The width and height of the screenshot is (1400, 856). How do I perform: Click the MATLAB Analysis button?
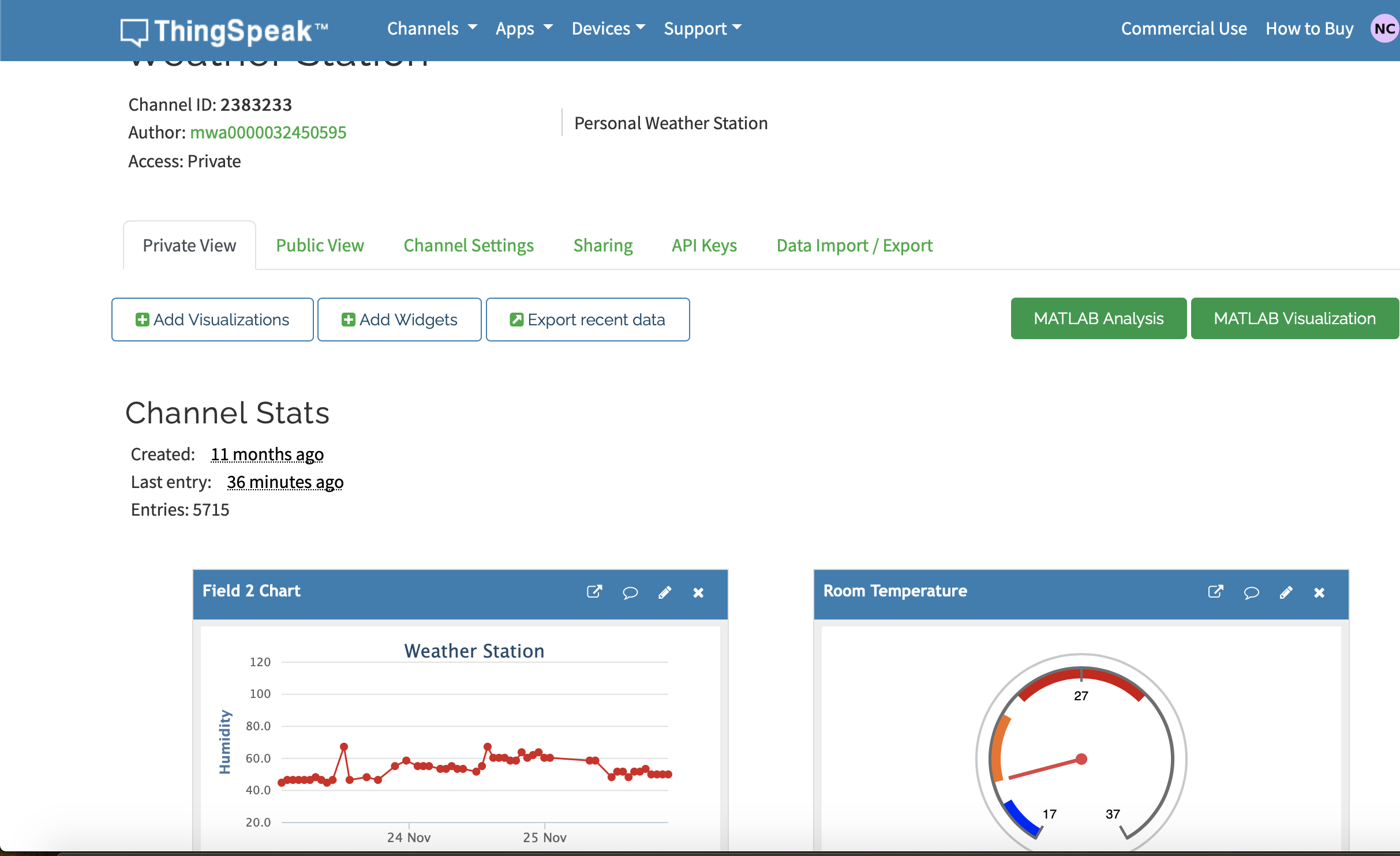point(1099,319)
